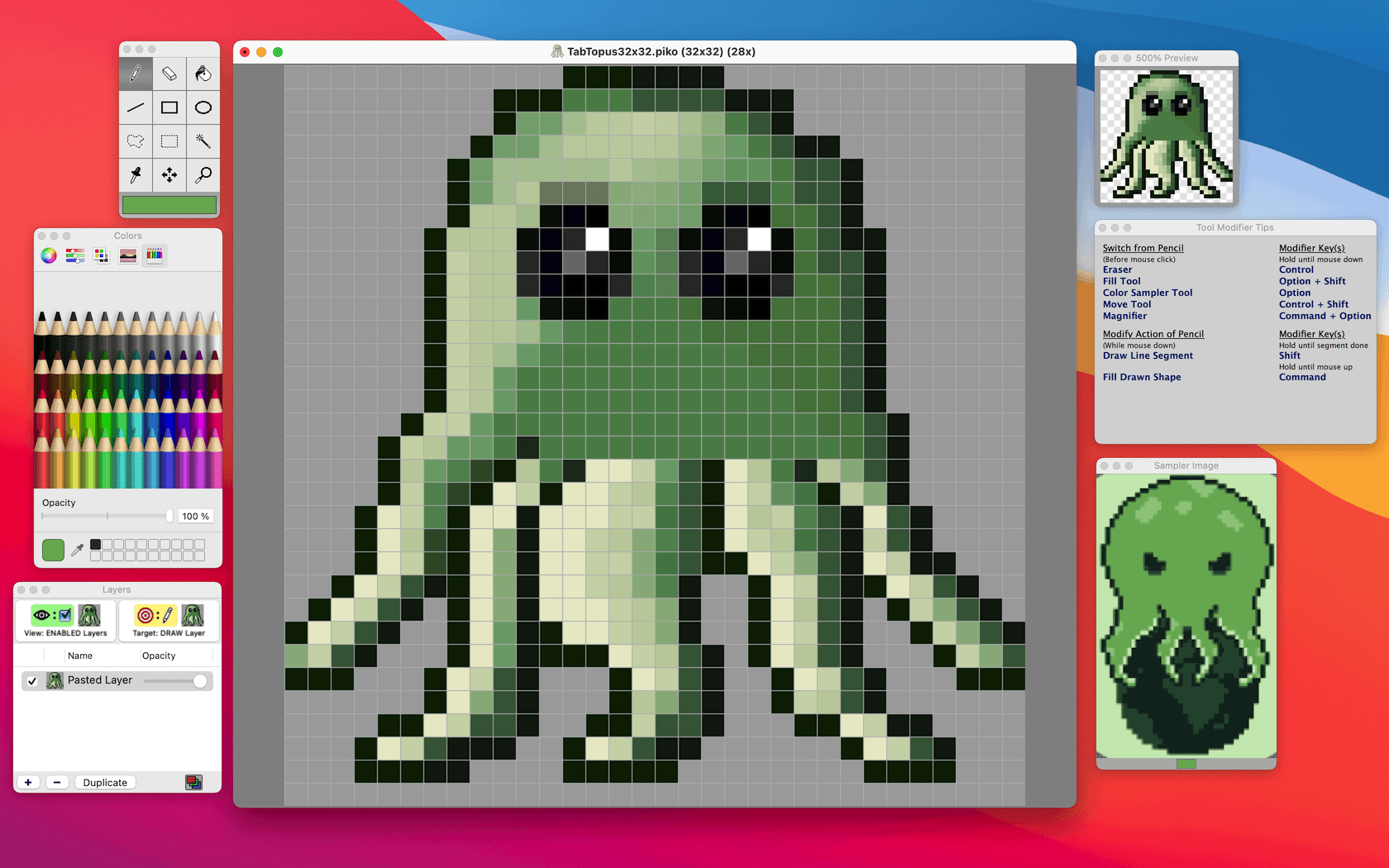The height and width of the screenshot is (868, 1389).
Task: Click the "Modify Action of Pencil" heading
Action: point(1153,334)
